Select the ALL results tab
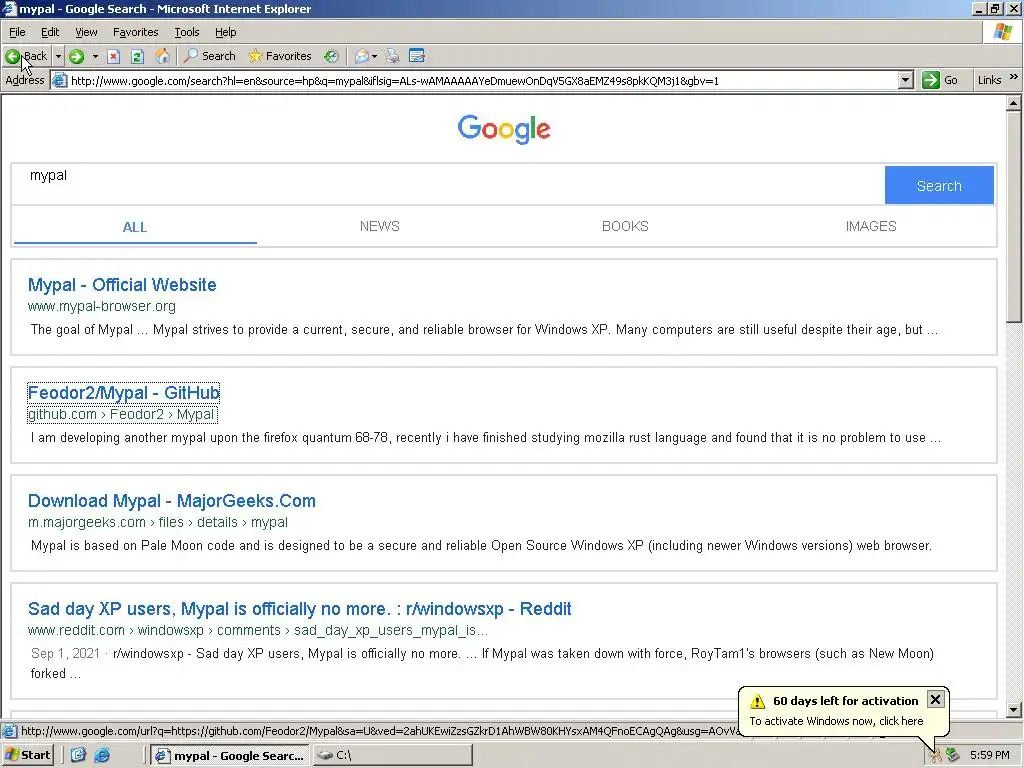The height and width of the screenshot is (768, 1024). 135,227
